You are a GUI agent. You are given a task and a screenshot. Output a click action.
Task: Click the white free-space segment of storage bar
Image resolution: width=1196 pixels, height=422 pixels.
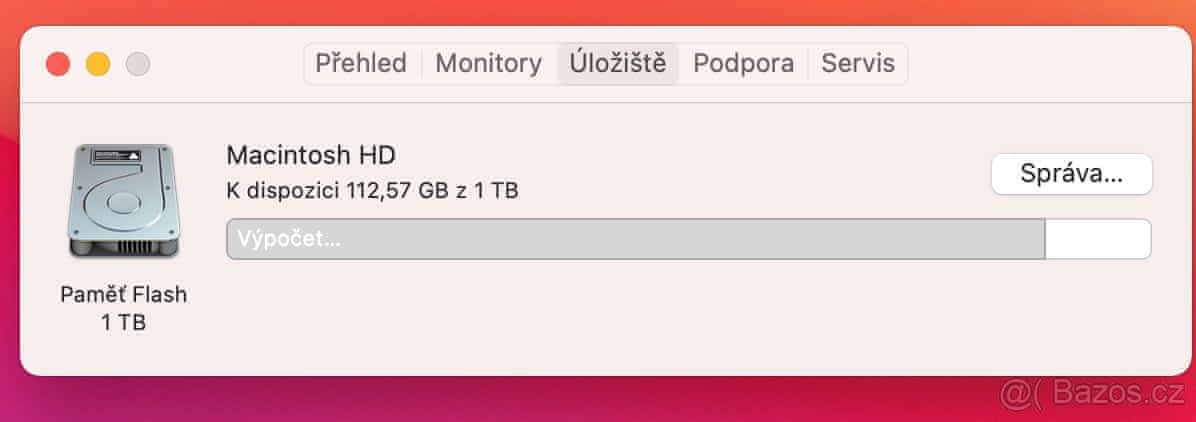click(x=1098, y=240)
